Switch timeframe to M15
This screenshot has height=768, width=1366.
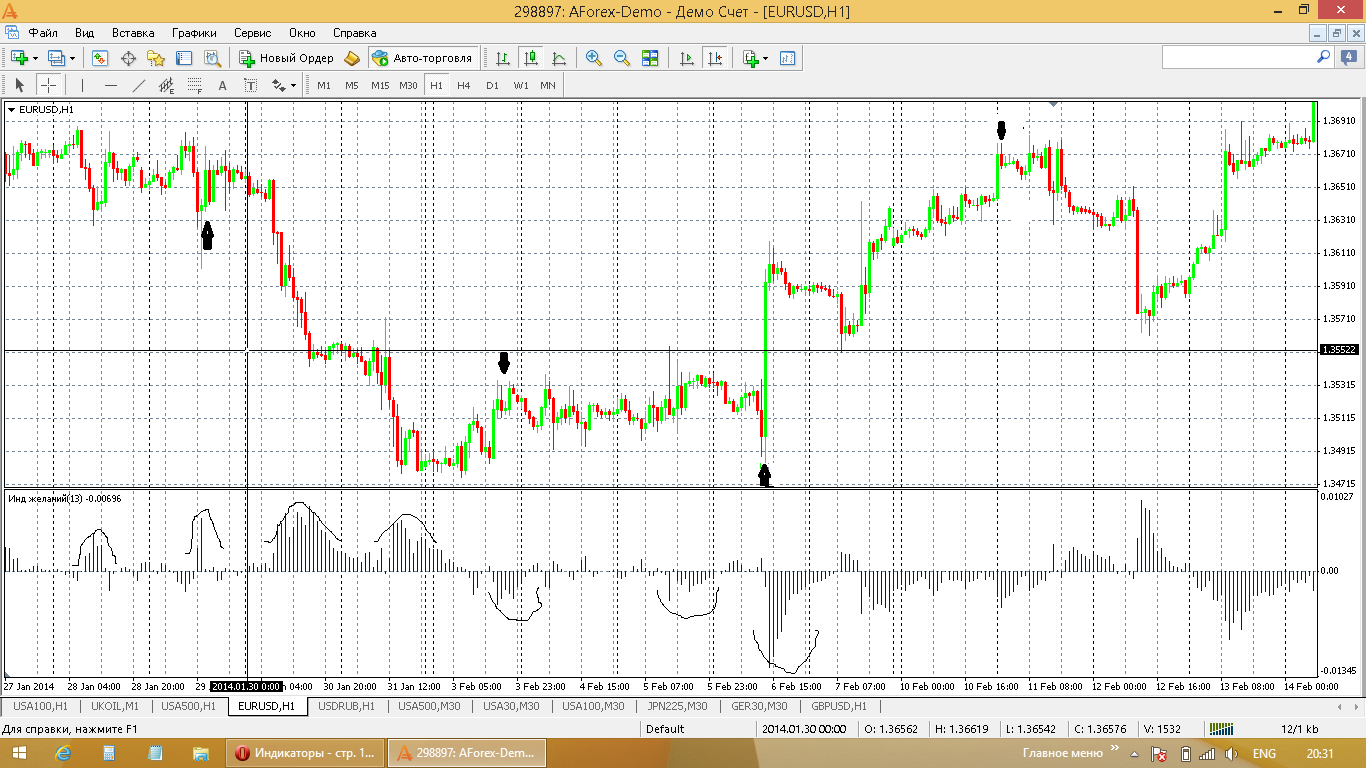(x=380, y=85)
